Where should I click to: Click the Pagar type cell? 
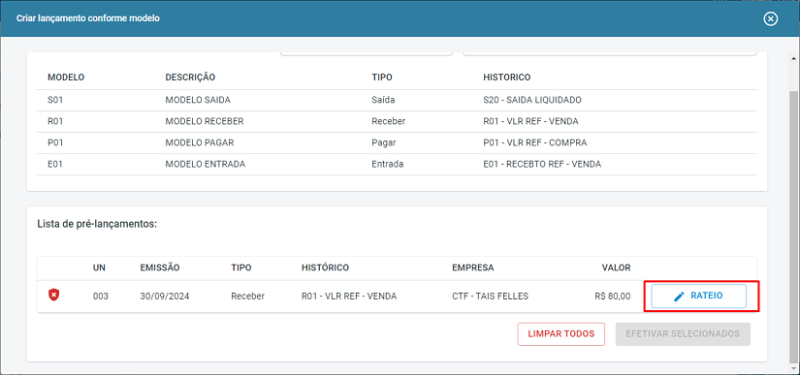[384, 143]
